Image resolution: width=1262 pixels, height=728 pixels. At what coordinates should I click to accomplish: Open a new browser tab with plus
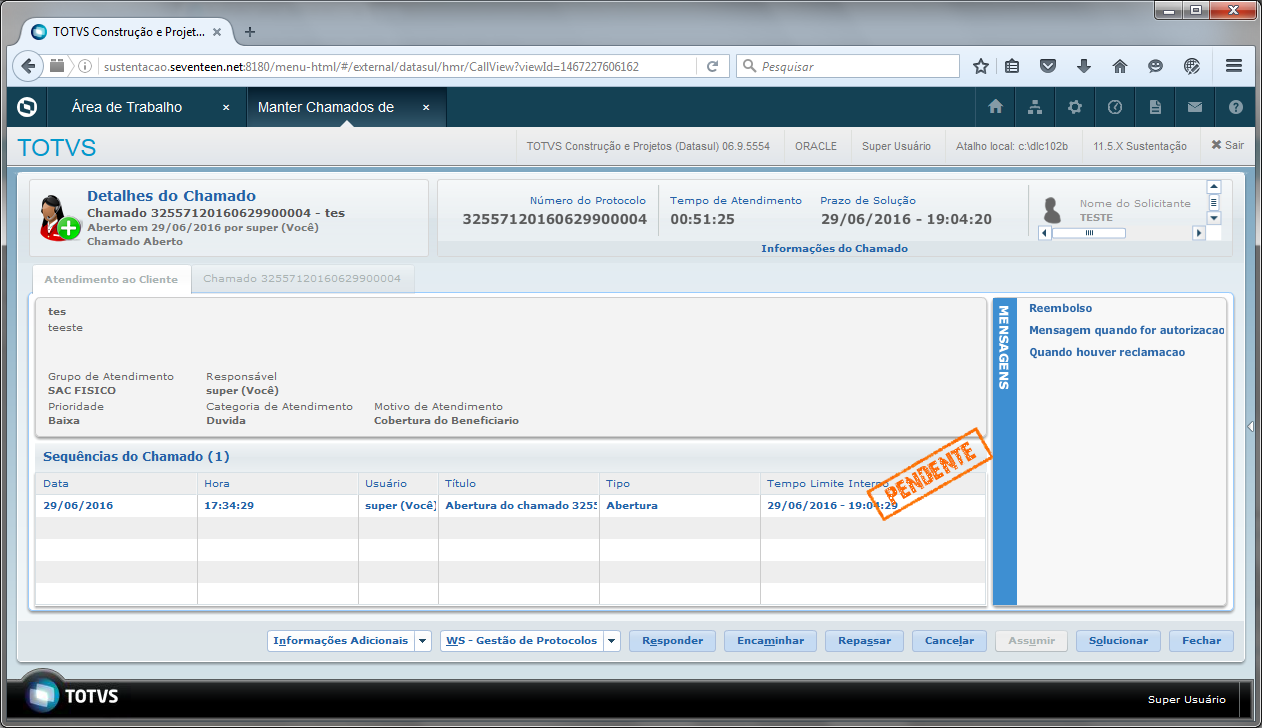(x=250, y=31)
